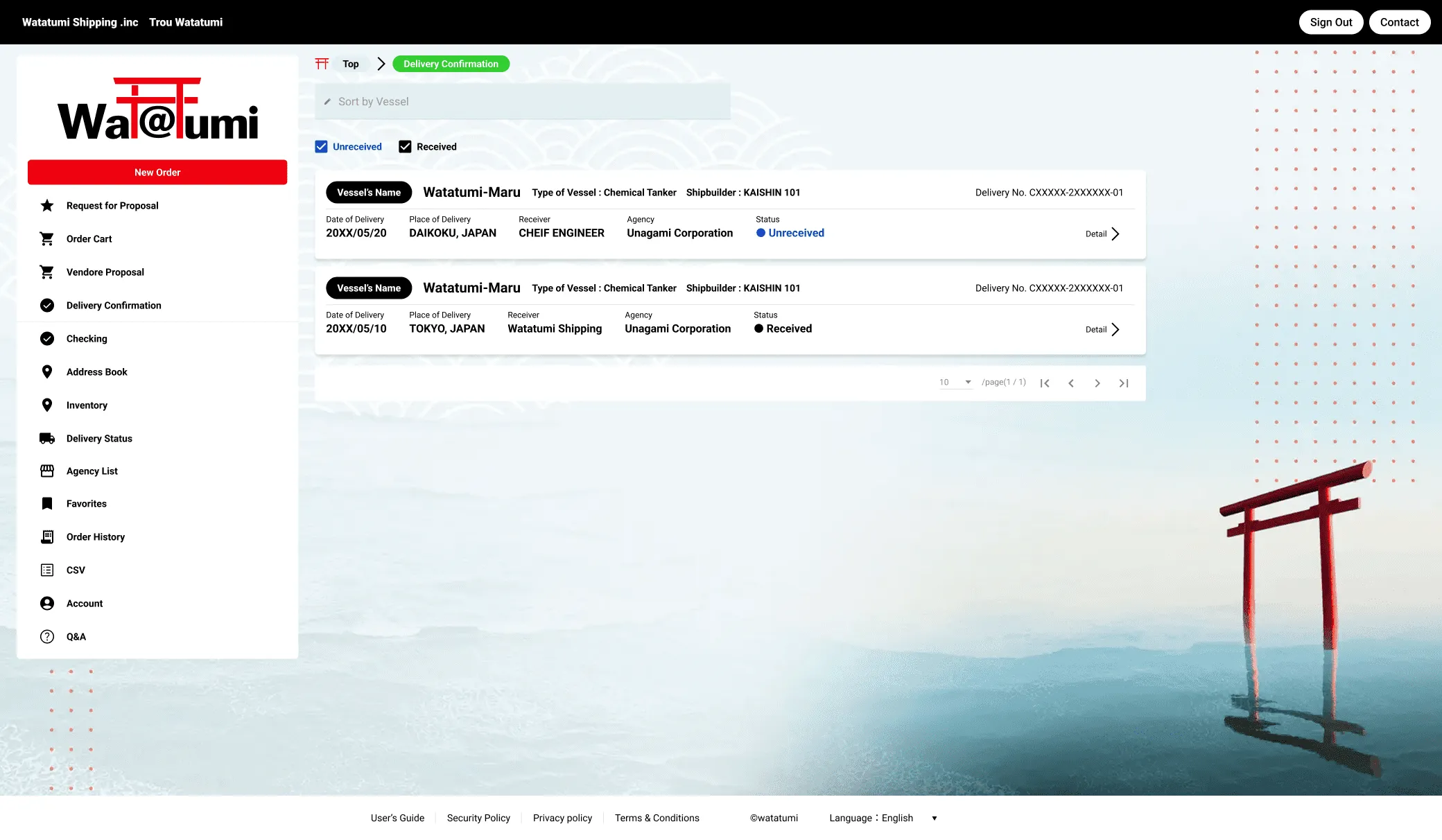Open the rows per page dropdown
The width and height of the screenshot is (1442, 840).
pyautogui.click(x=956, y=383)
